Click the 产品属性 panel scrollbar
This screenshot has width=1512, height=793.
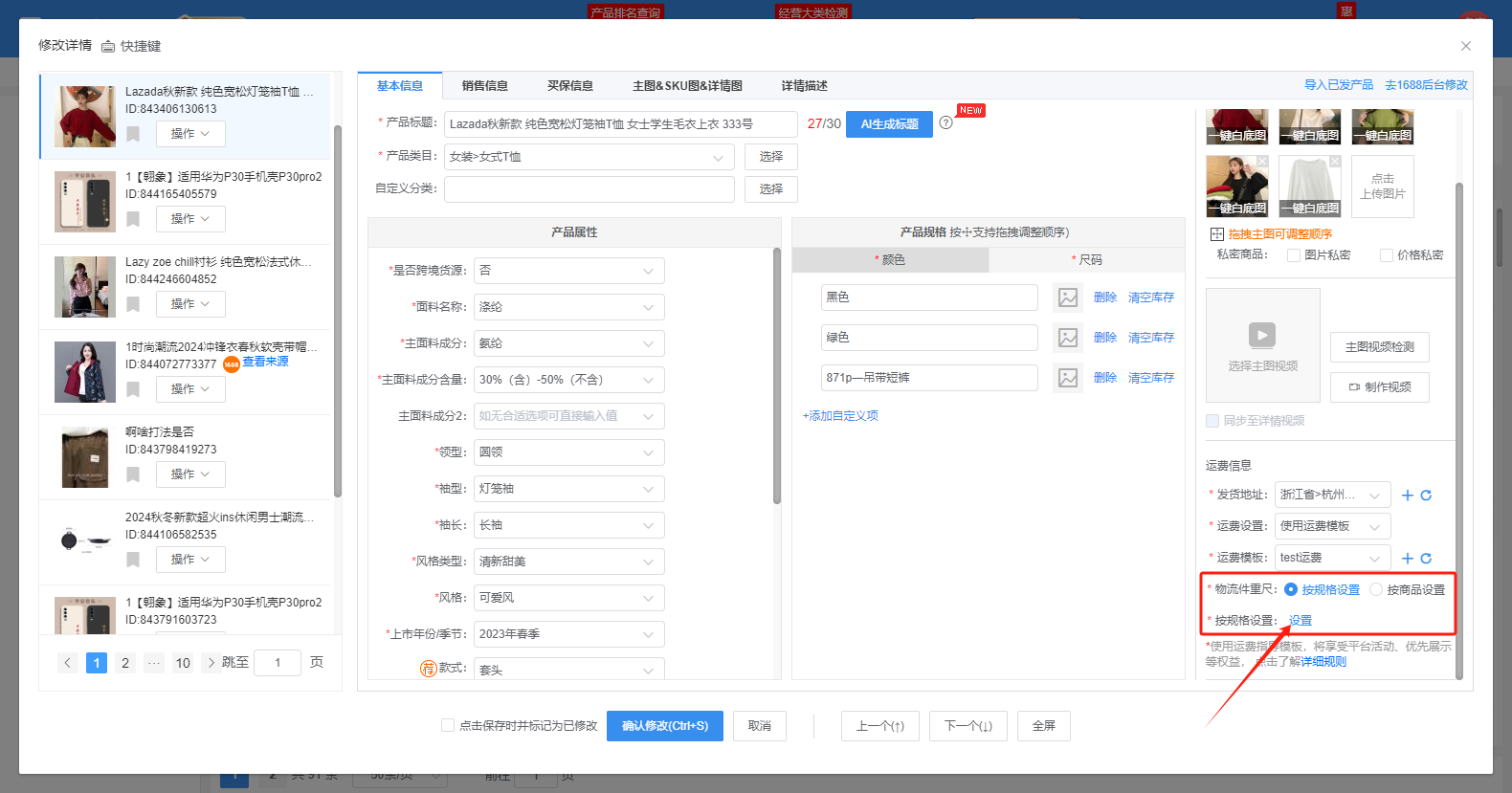[776, 376]
